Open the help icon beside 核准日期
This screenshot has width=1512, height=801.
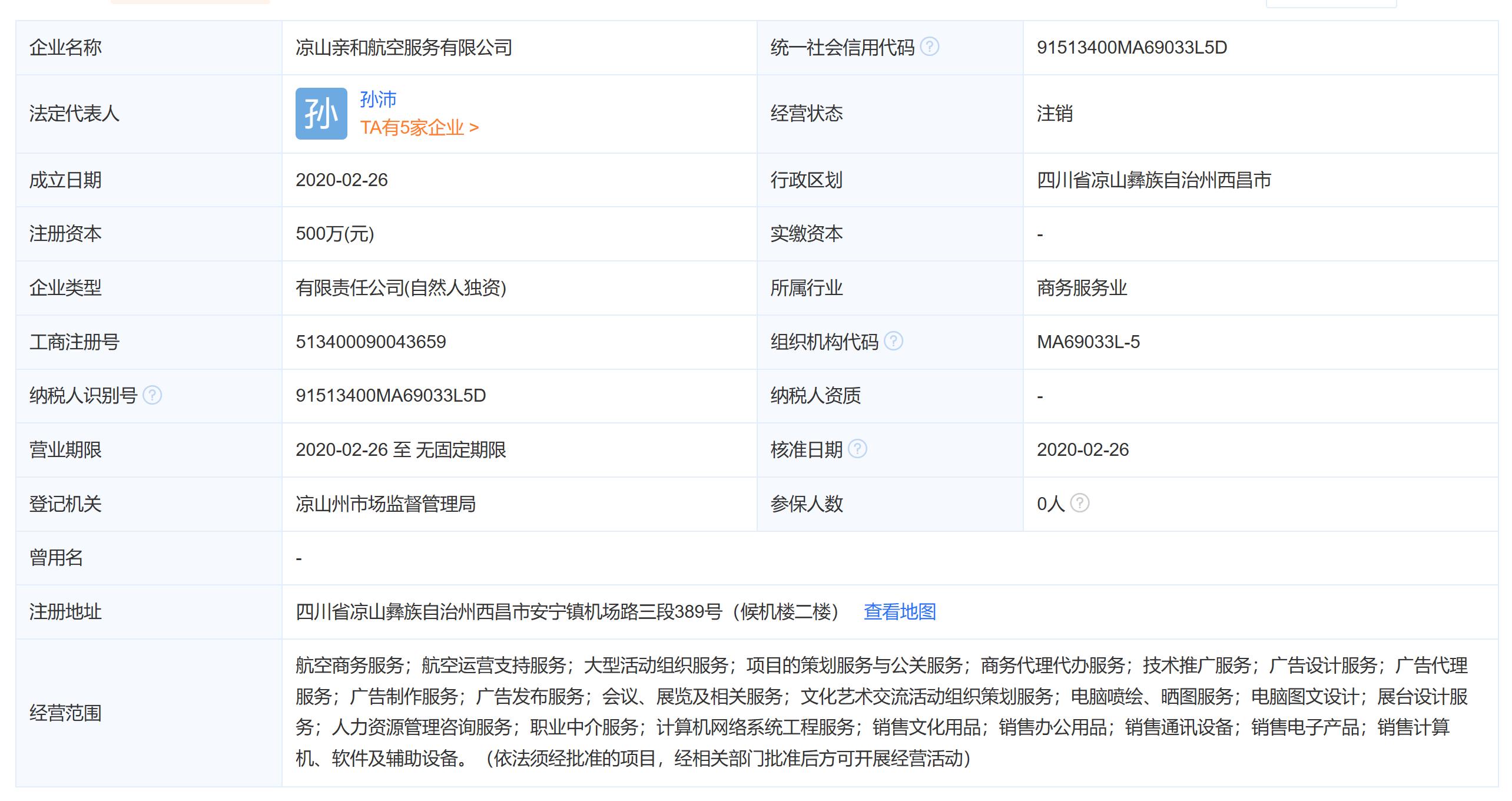[x=857, y=449]
